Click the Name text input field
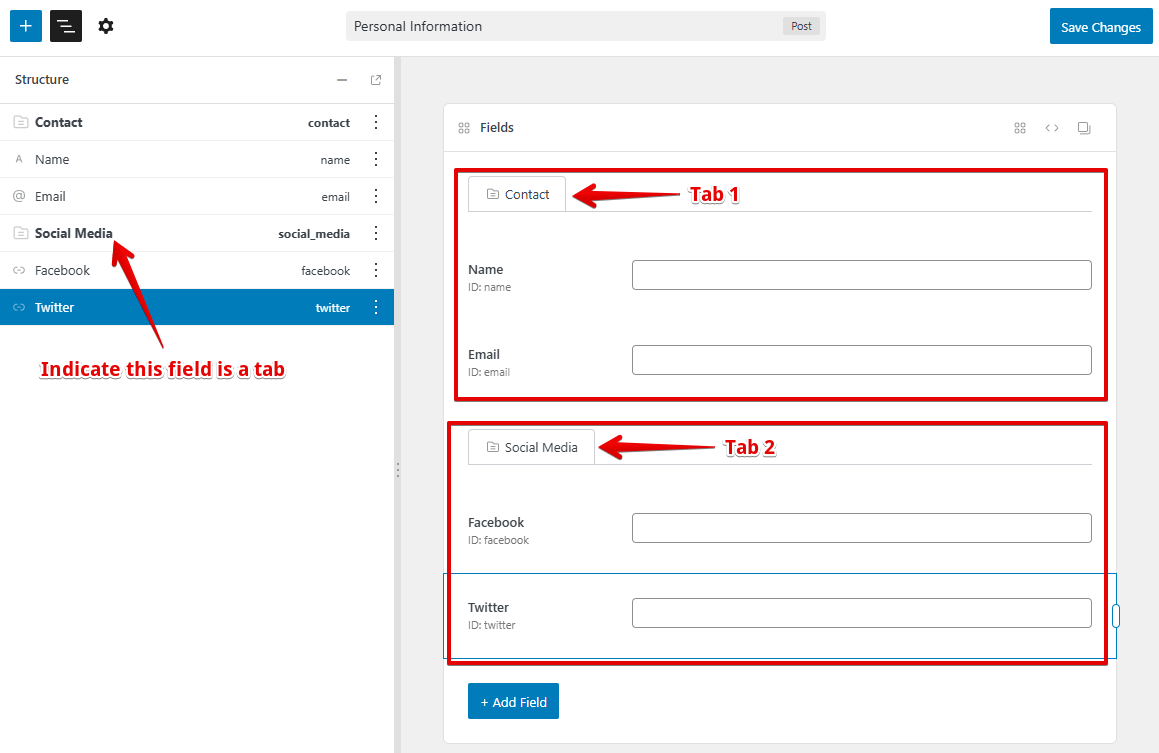 pyautogui.click(x=861, y=275)
